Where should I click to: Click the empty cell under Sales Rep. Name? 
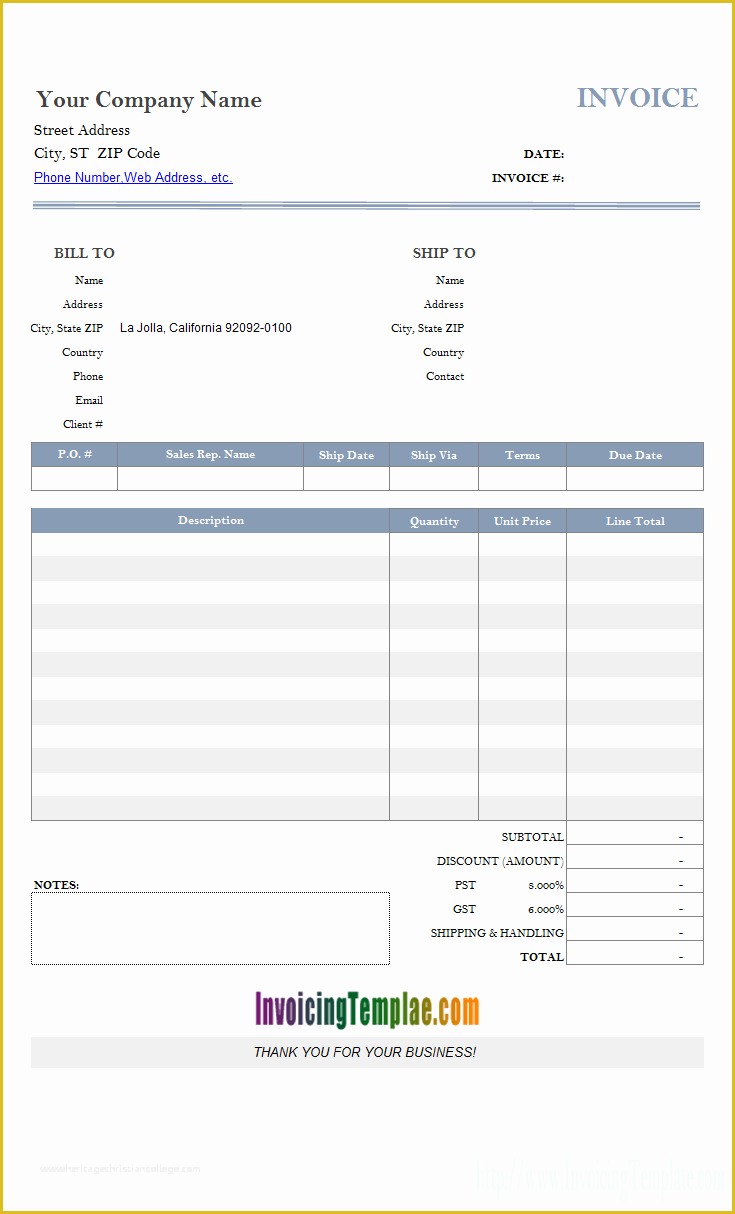211,479
